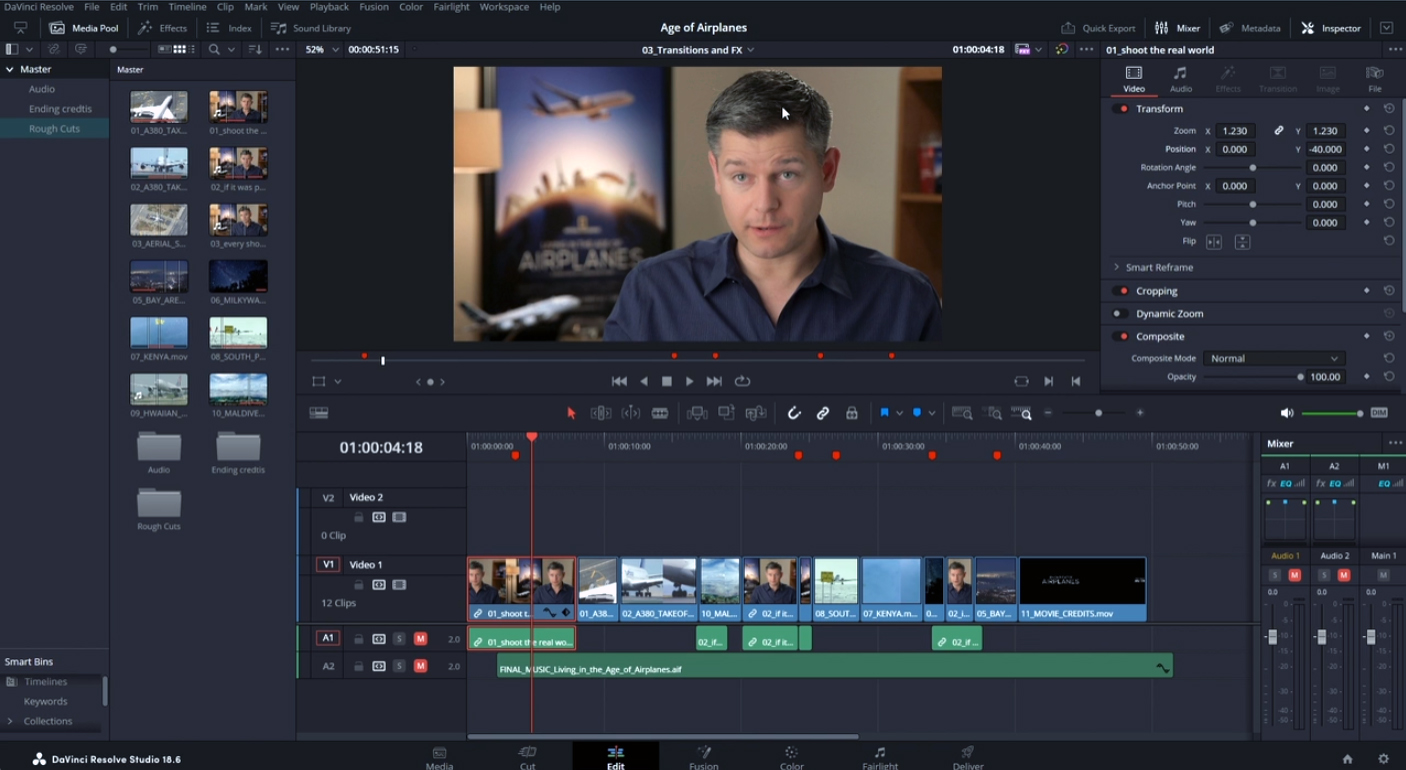The image size is (1406, 770).
Task: Click the position lock padlock icon
Action: [852, 413]
